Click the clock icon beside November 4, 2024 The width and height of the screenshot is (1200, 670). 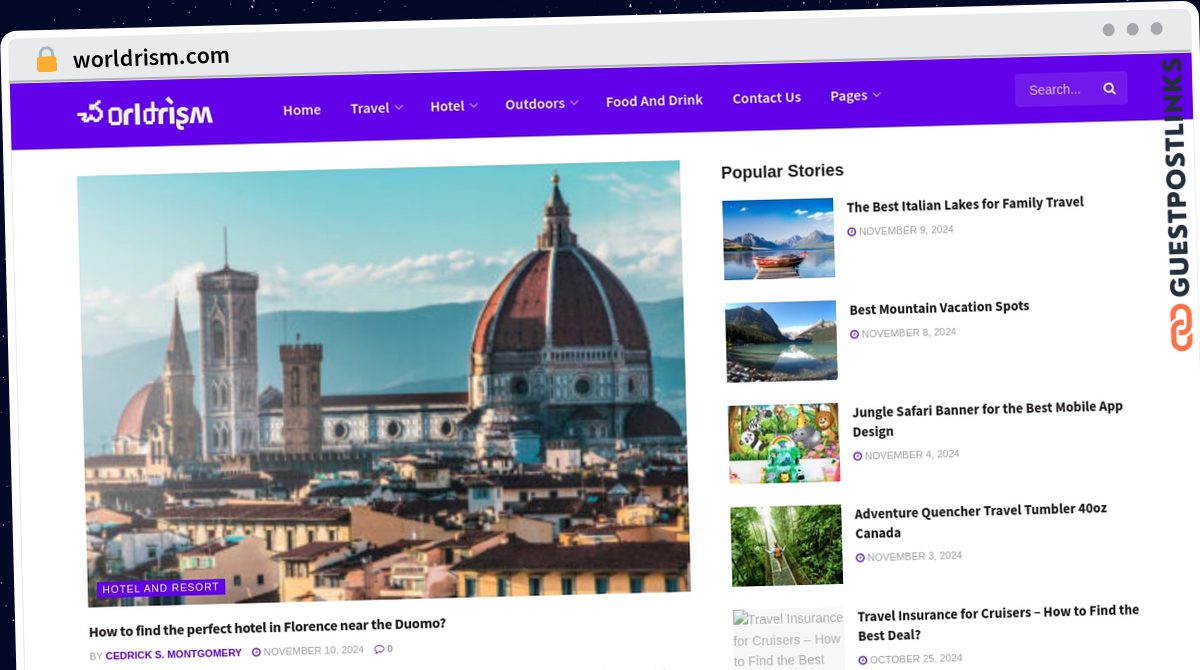(x=857, y=456)
